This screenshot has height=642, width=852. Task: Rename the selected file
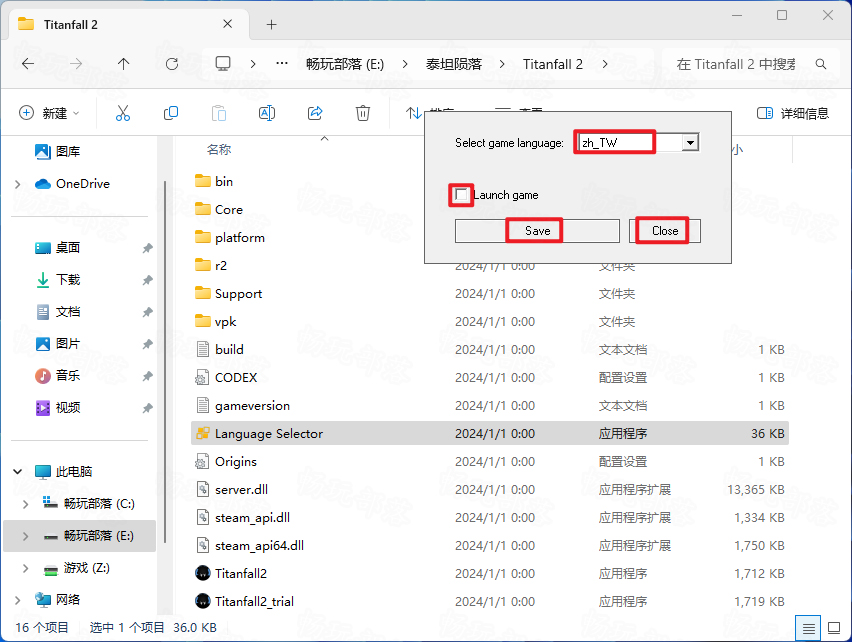(267, 113)
